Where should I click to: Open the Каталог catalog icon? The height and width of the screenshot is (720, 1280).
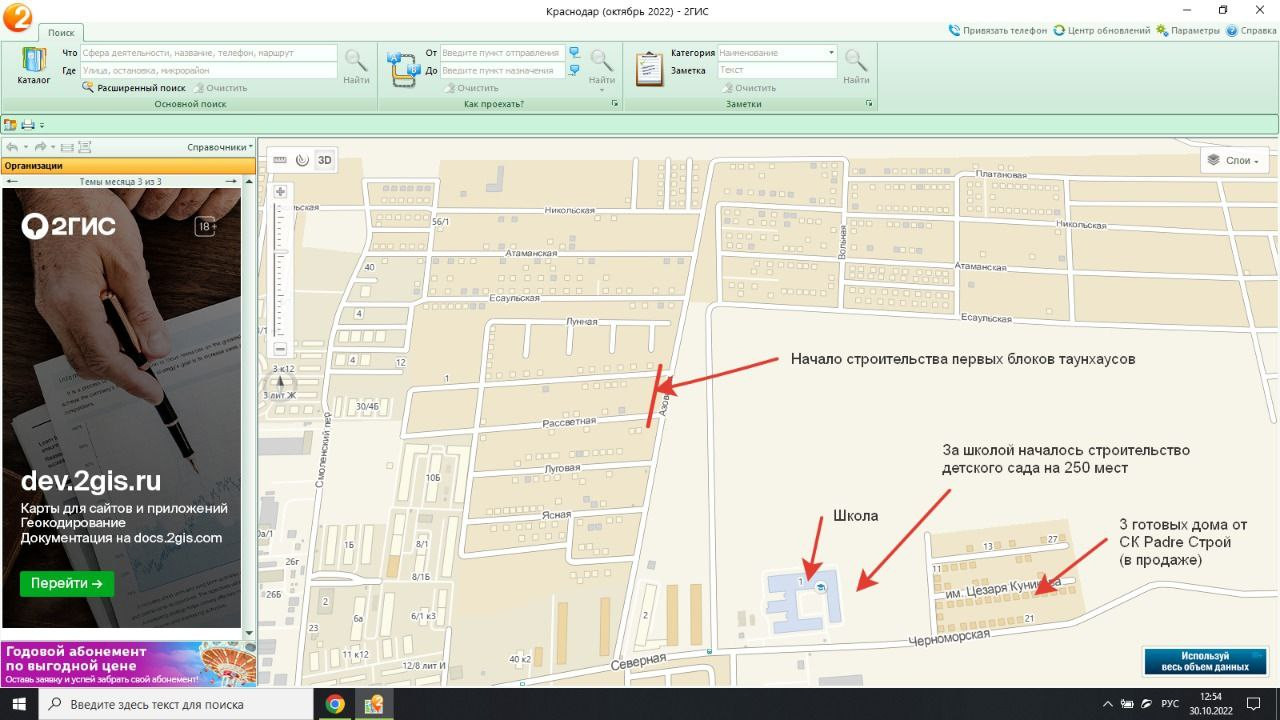[x=34, y=66]
